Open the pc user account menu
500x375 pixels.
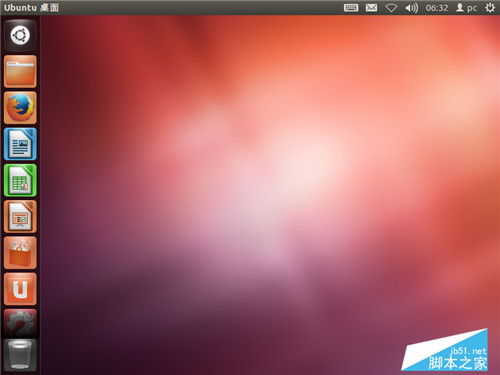(466, 8)
